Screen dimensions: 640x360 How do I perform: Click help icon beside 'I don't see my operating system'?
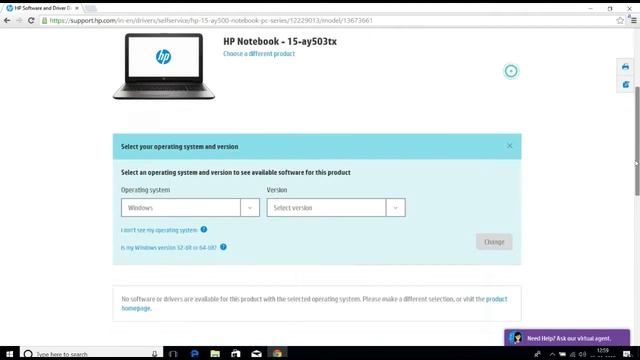(x=204, y=229)
